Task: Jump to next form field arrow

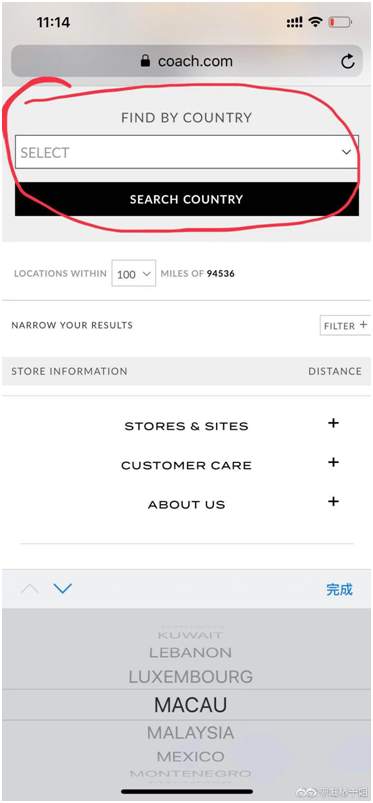Action: click(x=63, y=589)
